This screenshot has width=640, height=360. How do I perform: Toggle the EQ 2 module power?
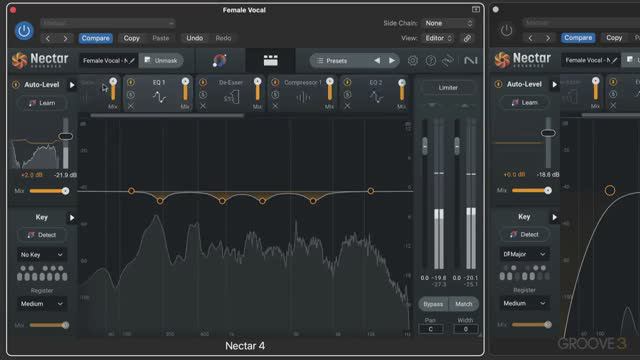[x=347, y=82]
